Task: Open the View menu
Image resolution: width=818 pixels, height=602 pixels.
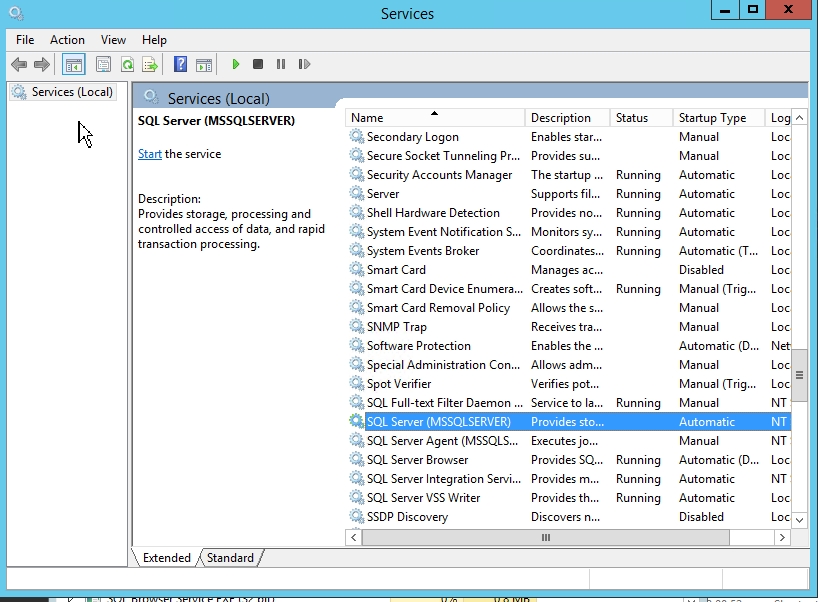Action: 113,39
